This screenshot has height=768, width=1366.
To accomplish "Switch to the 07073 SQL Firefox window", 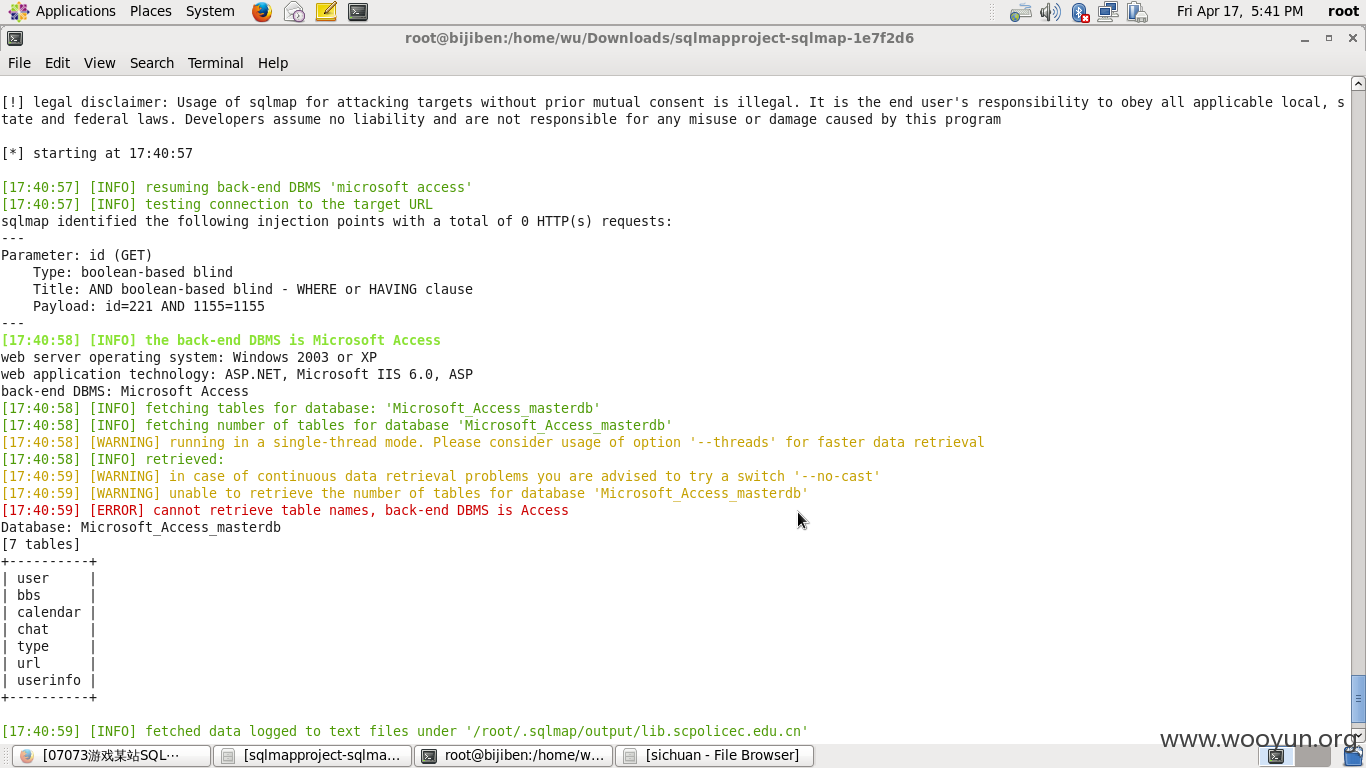I will click(111, 755).
